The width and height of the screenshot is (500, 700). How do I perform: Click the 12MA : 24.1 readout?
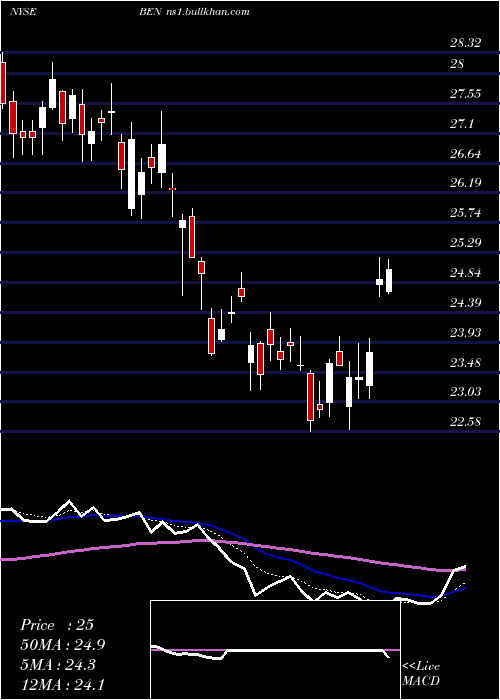pos(62,684)
